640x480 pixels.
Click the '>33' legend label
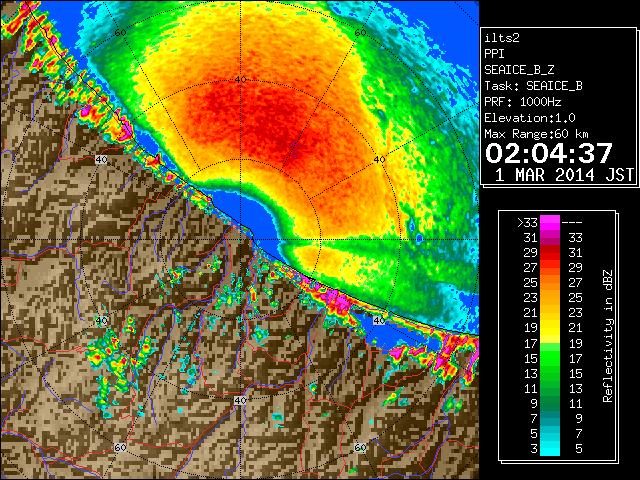(x=528, y=223)
